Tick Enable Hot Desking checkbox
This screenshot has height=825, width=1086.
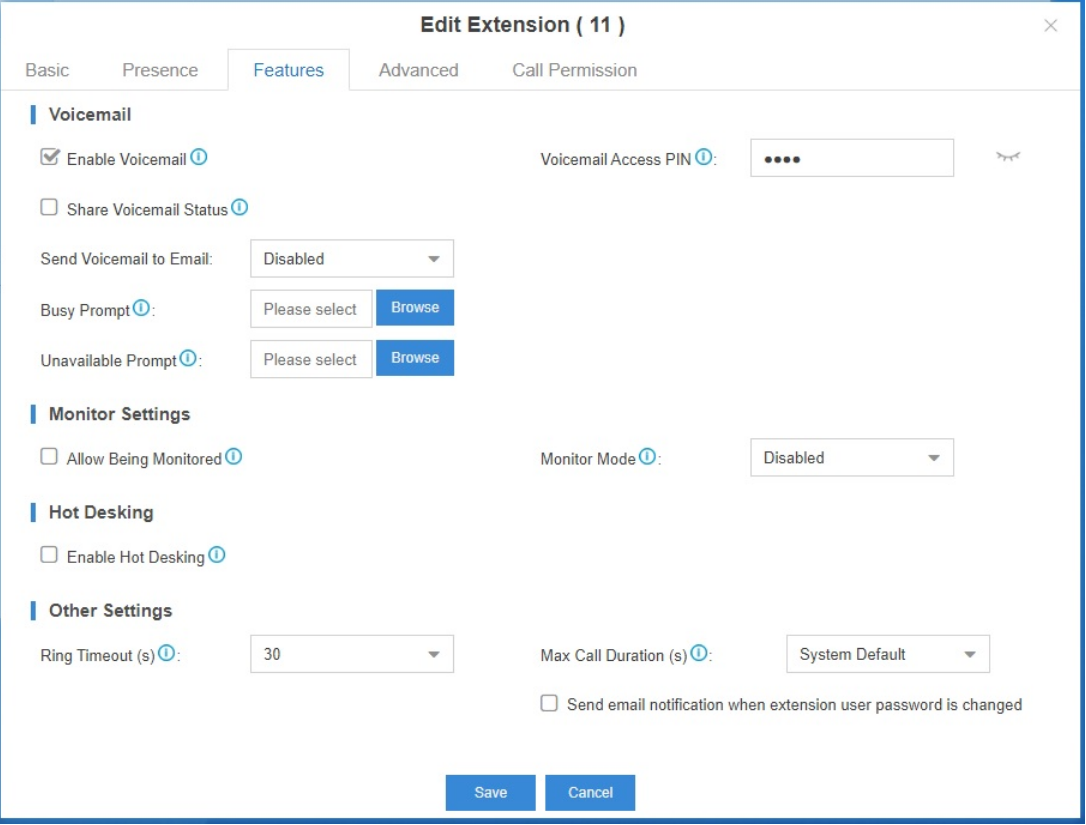(x=49, y=555)
